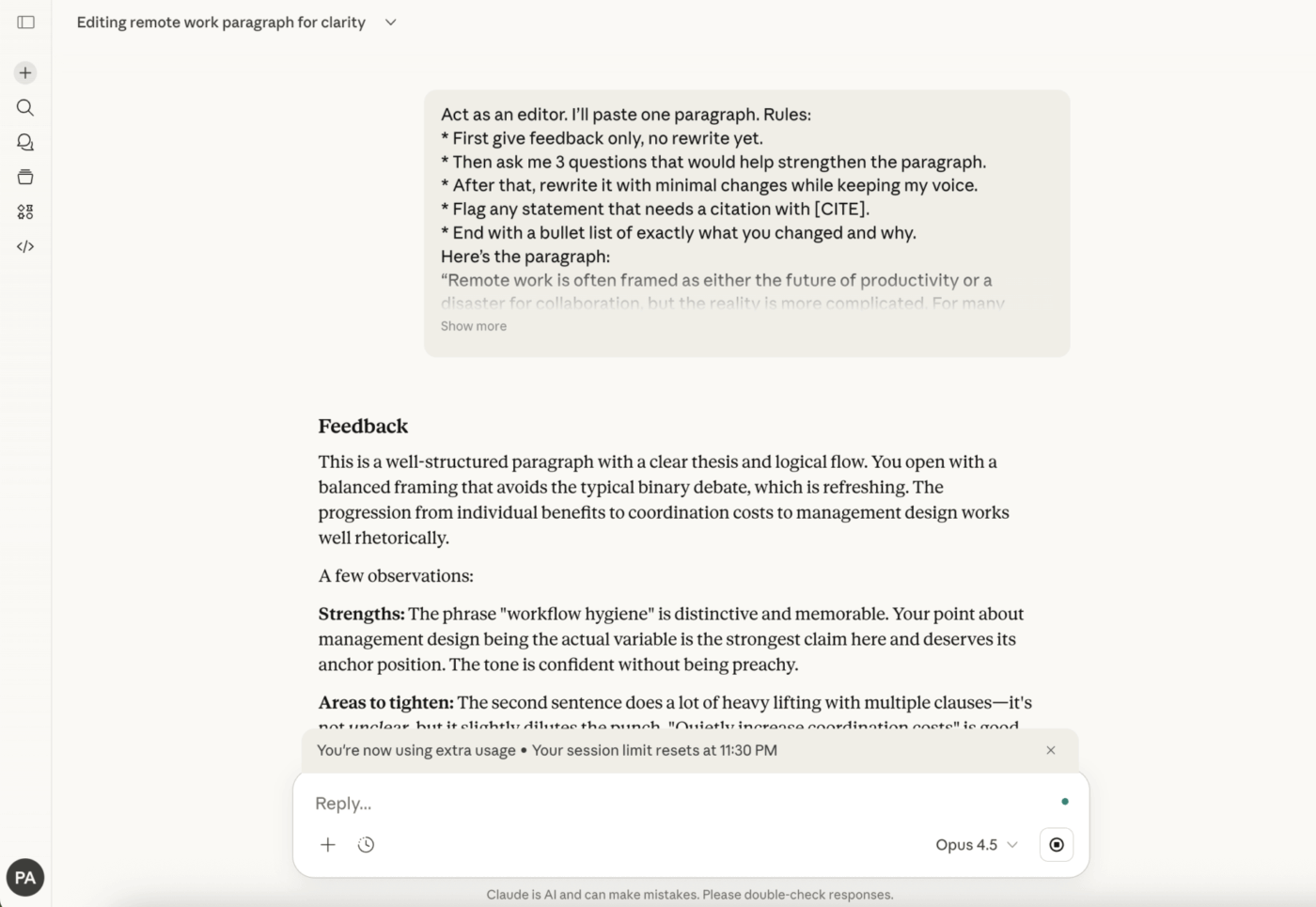The width and height of the screenshot is (1316, 907).
Task: Click the PA user avatar
Action: click(25, 878)
